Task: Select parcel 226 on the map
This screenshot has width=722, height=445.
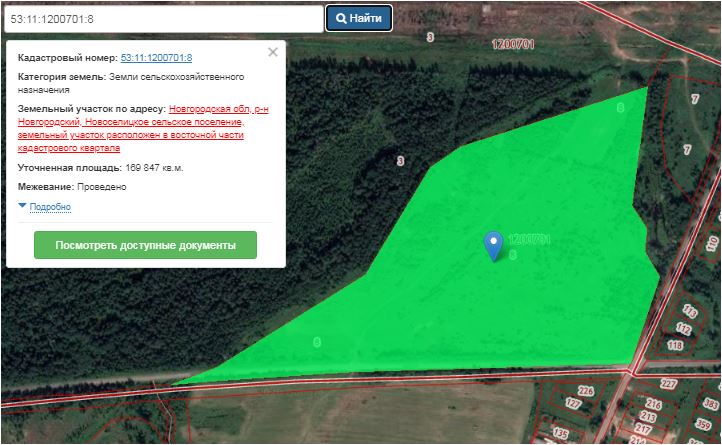Action: tap(586, 391)
